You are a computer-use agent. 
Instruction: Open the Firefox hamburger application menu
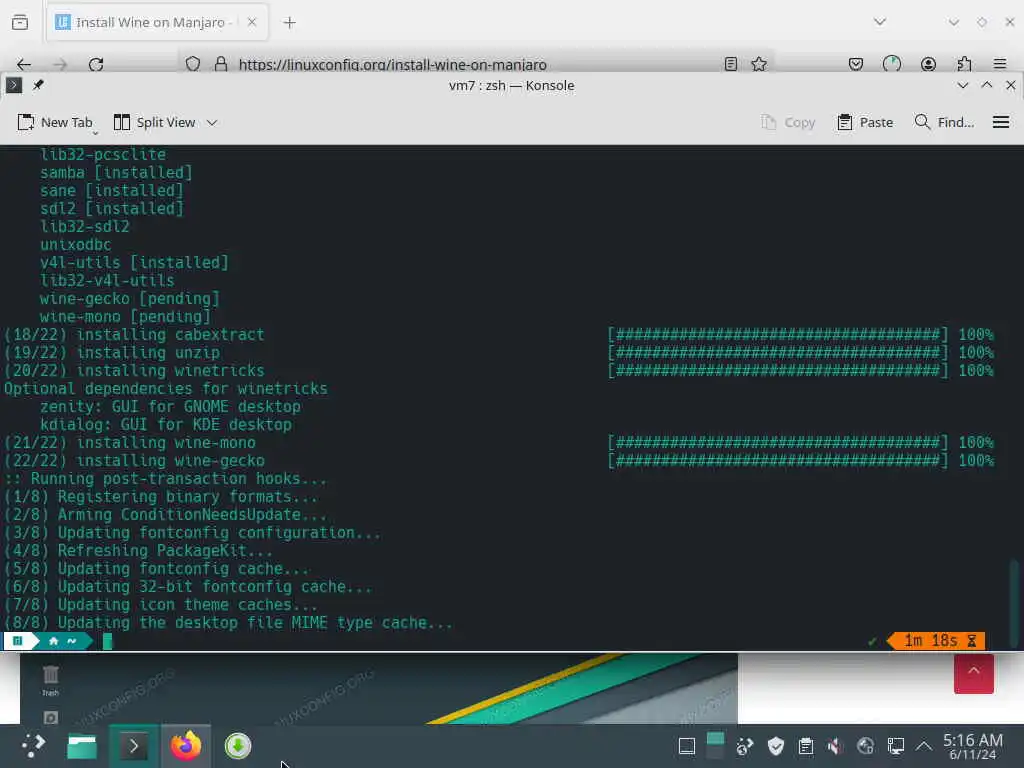1000,64
